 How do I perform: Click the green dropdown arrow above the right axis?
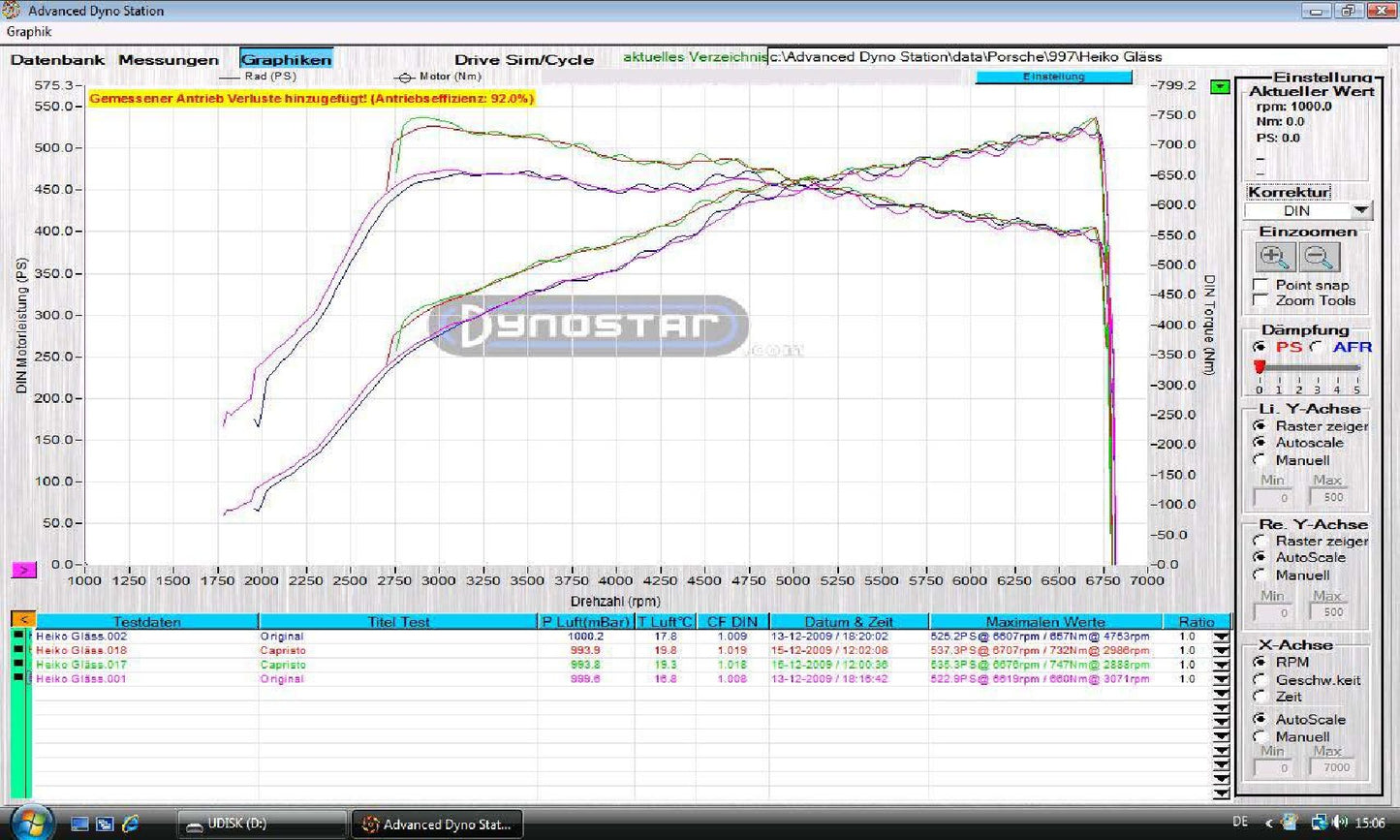1220,86
